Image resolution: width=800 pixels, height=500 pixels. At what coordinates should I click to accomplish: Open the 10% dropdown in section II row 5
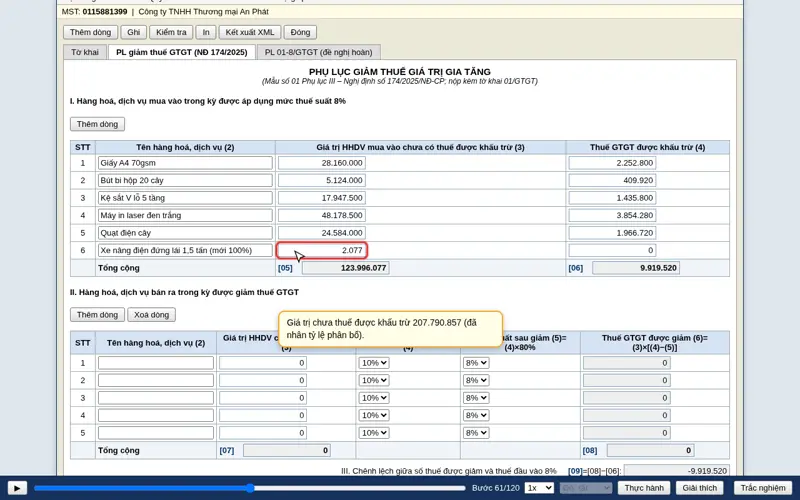click(x=373, y=433)
